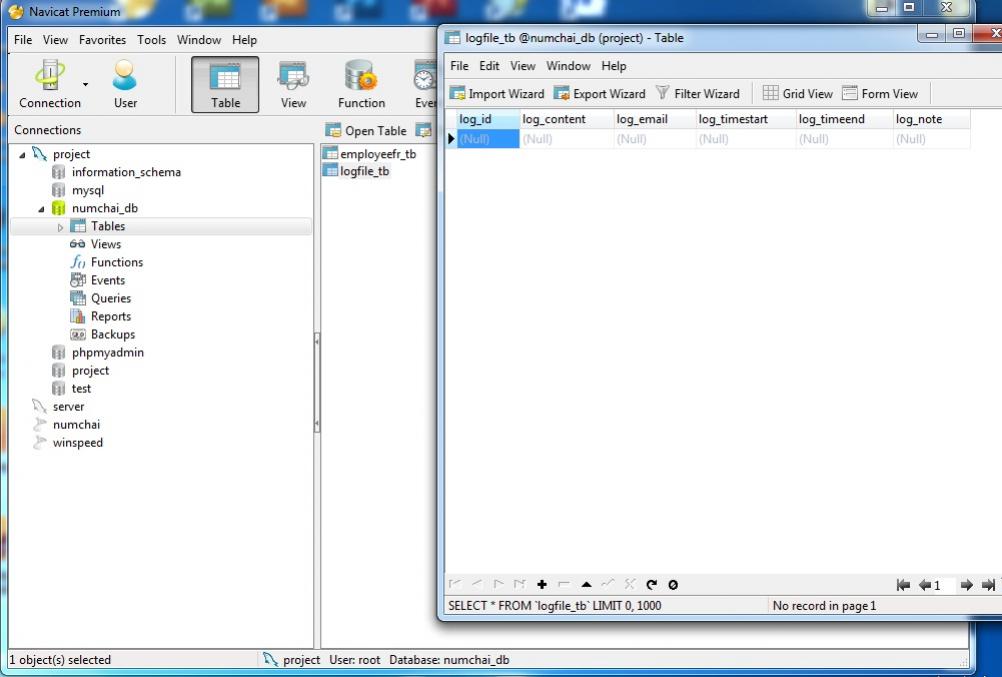This screenshot has height=677, width=1002.
Task: Open the Favorites menu
Action: (x=102, y=40)
